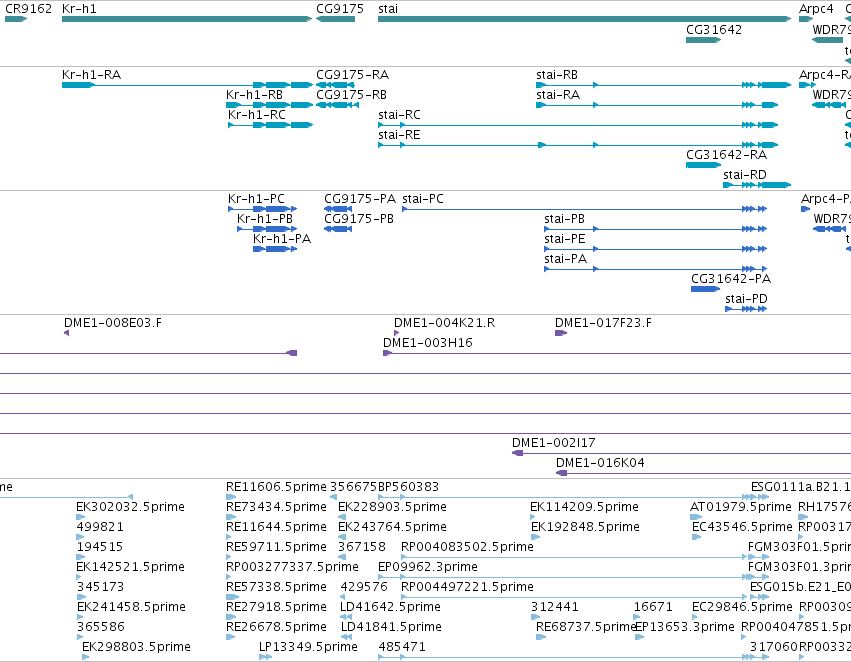Click the stai gene label
Screen dimensions: 851x662
point(388,9)
